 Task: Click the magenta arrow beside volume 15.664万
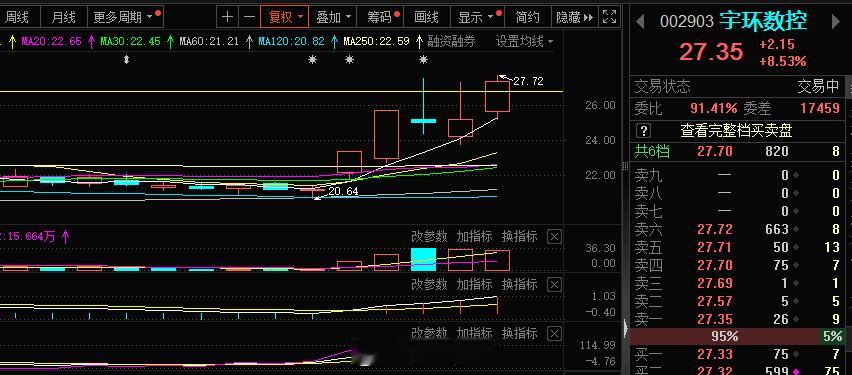click(x=66, y=236)
